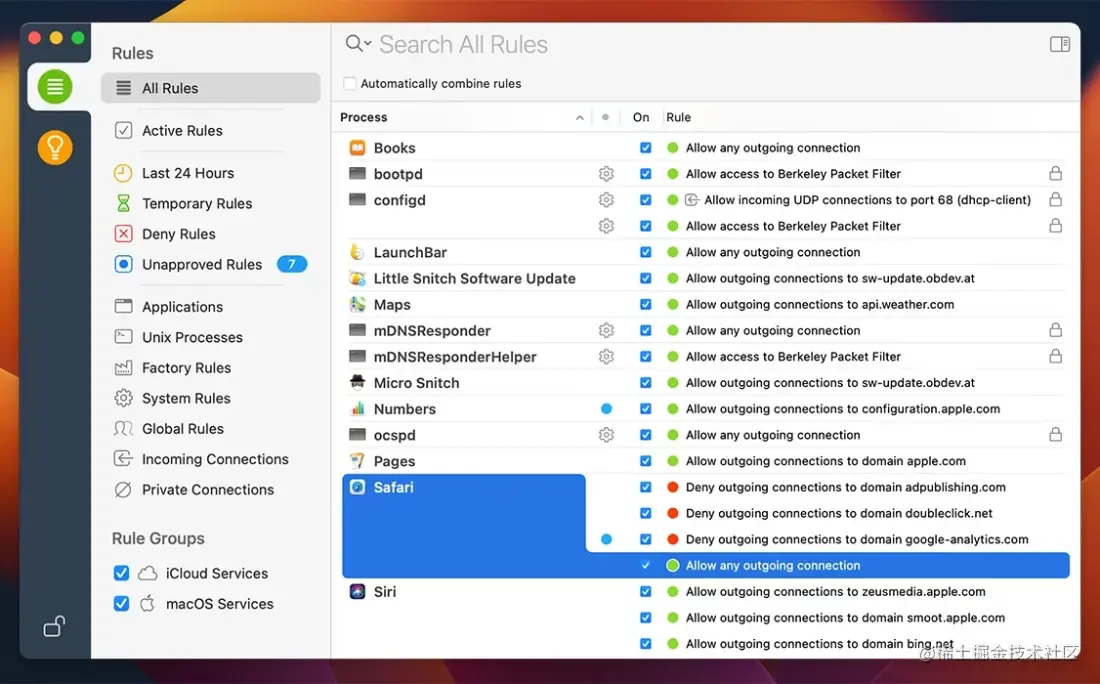Open the orange lightbulb suggestions icon
This screenshot has width=1100, height=684.
55,147
